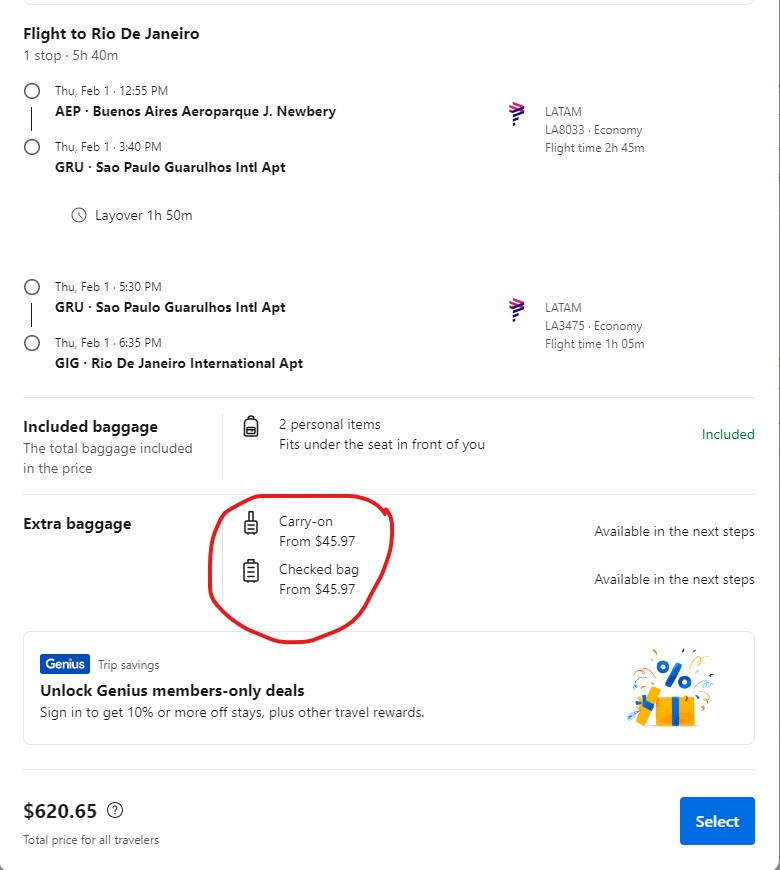
Task: Click the GIG arrival timeline circle
Action: 32,343
